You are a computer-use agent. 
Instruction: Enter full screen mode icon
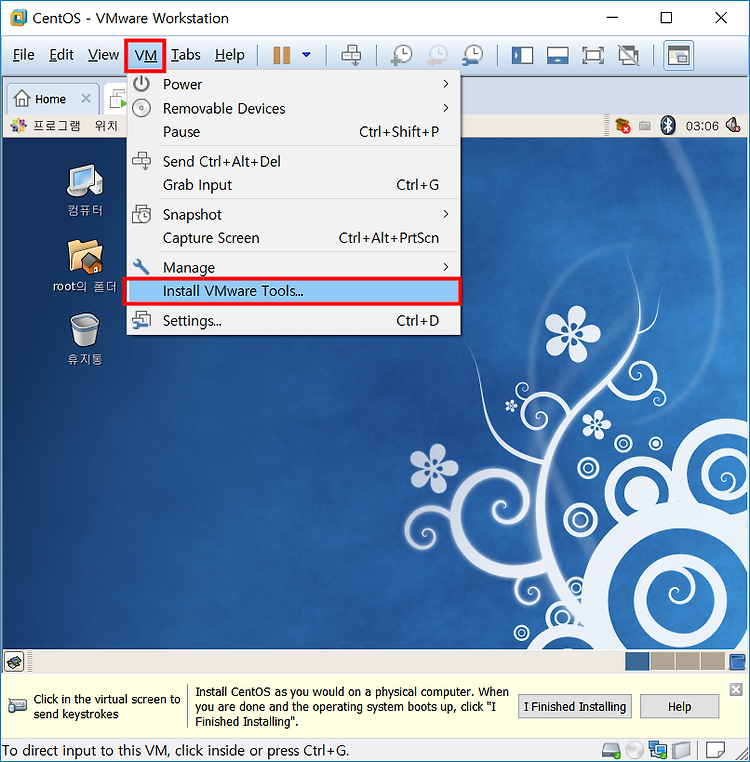[593, 55]
